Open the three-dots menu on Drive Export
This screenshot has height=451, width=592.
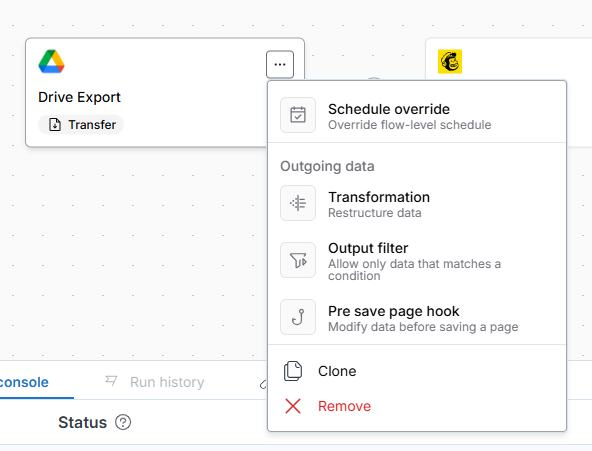click(x=280, y=65)
